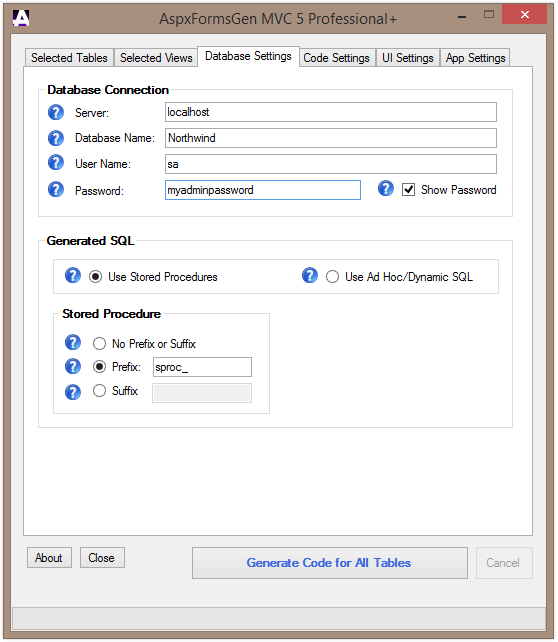Select the Suffix radio button
The width and height of the screenshot is (558, 642).
pos(99,391)
